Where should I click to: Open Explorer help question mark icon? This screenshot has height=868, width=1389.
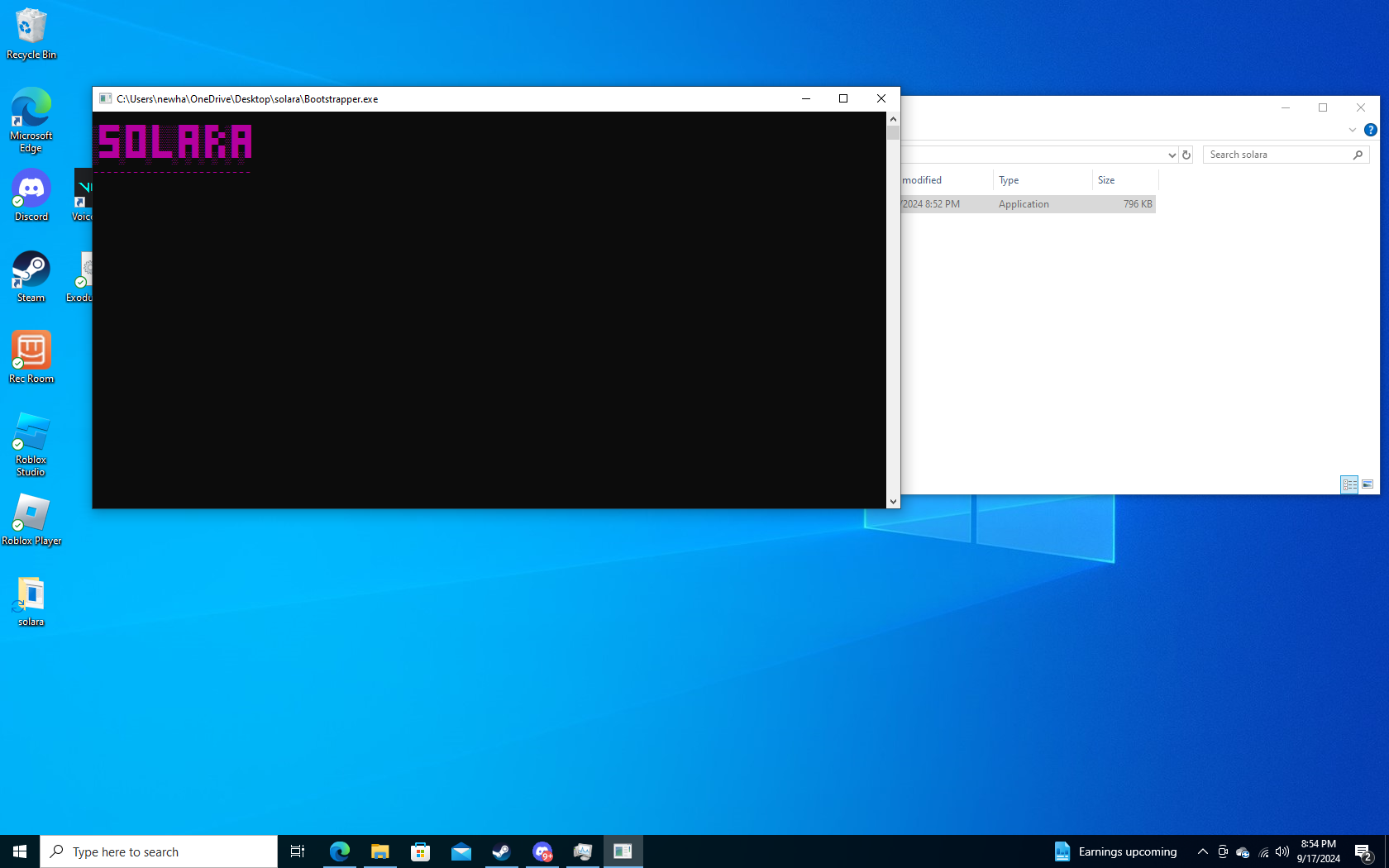point(1370,130)
